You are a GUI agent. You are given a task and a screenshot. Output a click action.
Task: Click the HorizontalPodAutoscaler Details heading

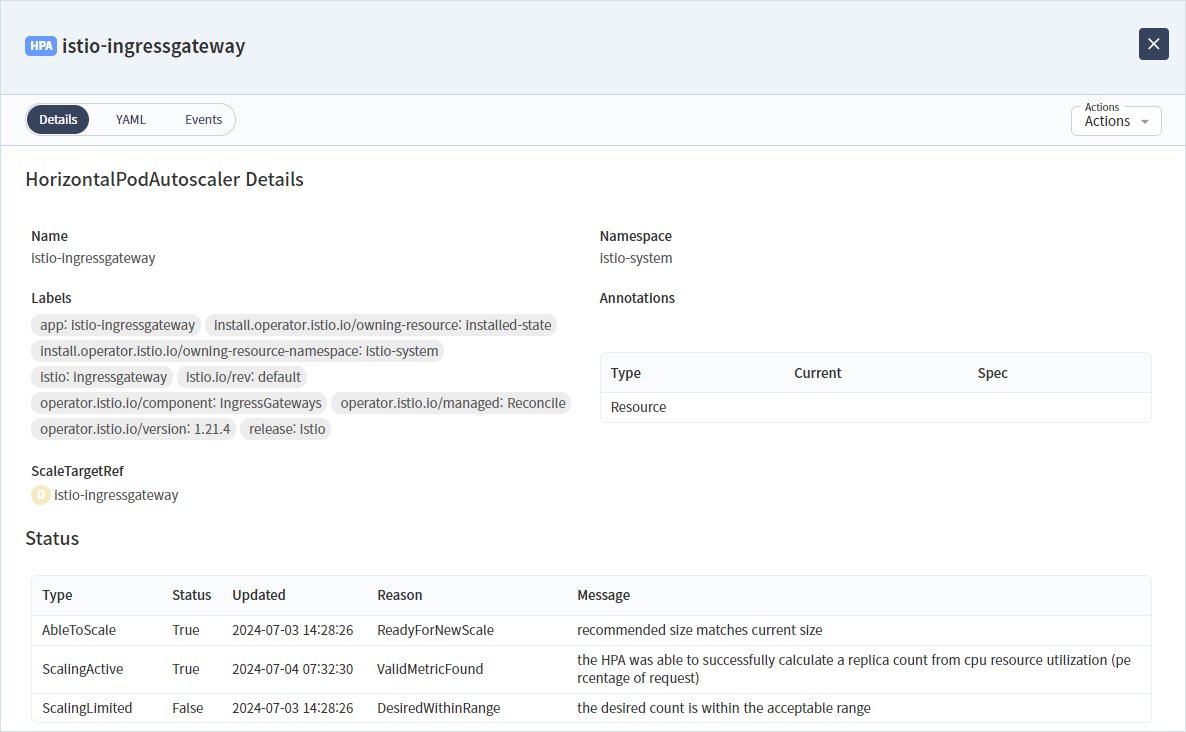pos(164,179)
